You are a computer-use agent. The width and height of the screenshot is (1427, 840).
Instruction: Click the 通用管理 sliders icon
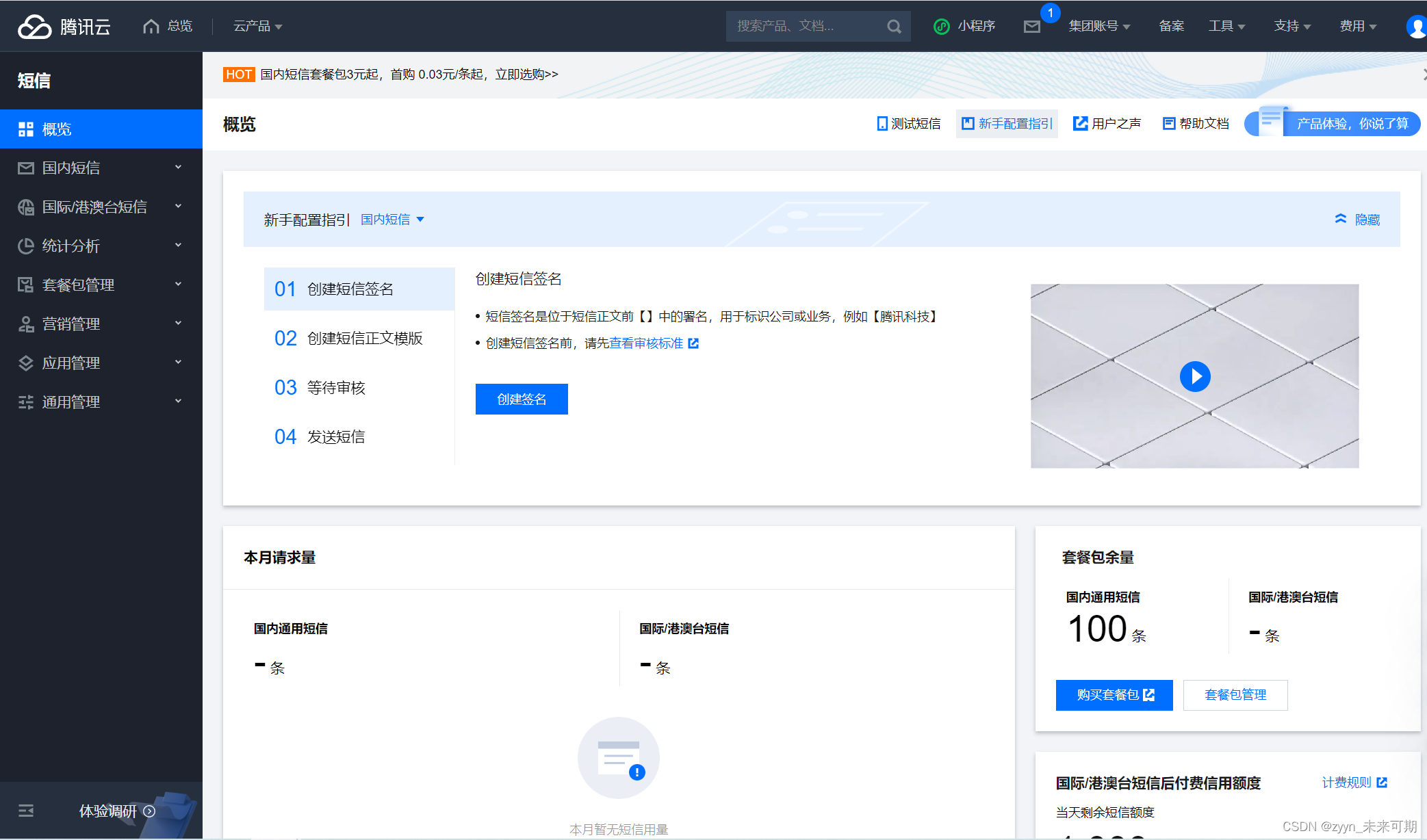coord(26,402)
